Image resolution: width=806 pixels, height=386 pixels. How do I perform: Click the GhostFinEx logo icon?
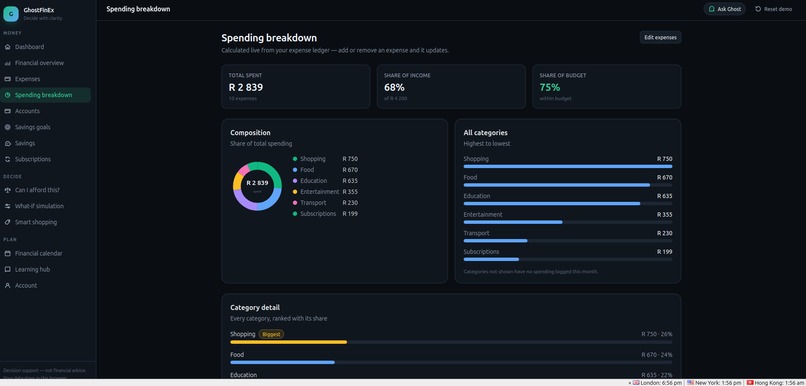point(11,14)
